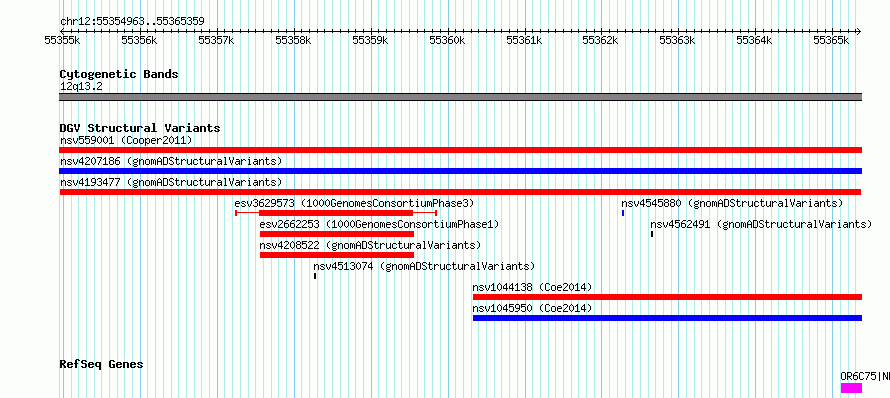This screenshot has width=890, height=398.
Task: Click the 12q13.2 cytogenetic band bar
Action: [460, 97]
